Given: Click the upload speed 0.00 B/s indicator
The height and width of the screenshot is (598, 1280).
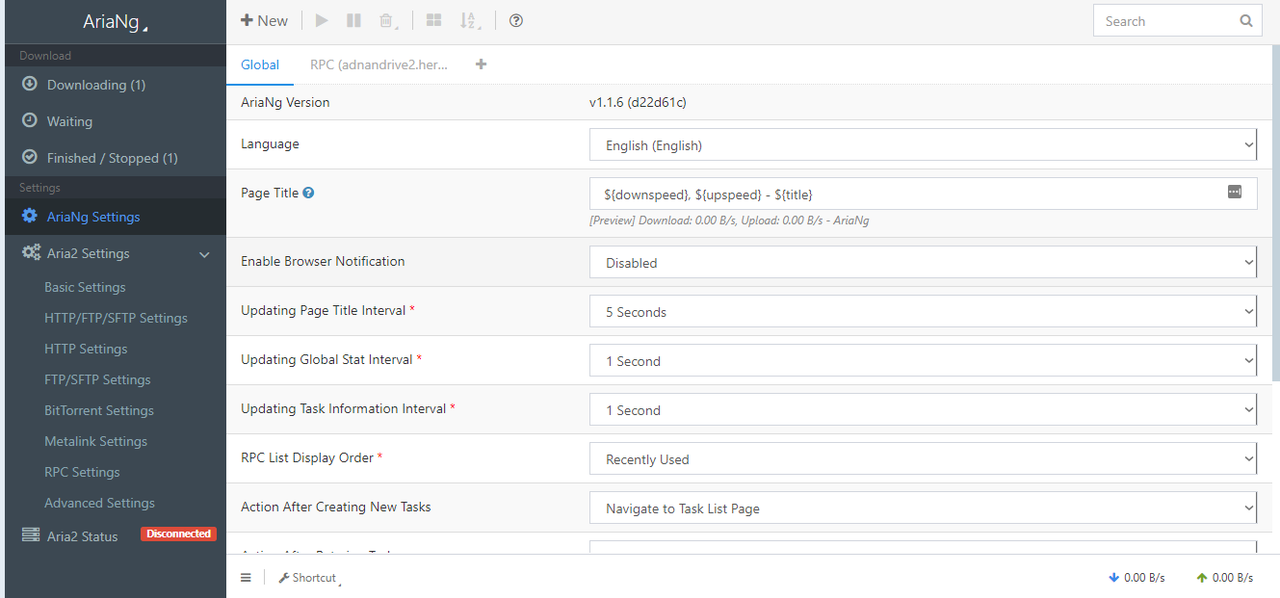Looking at the screenshot, I should coord(1225,578).
